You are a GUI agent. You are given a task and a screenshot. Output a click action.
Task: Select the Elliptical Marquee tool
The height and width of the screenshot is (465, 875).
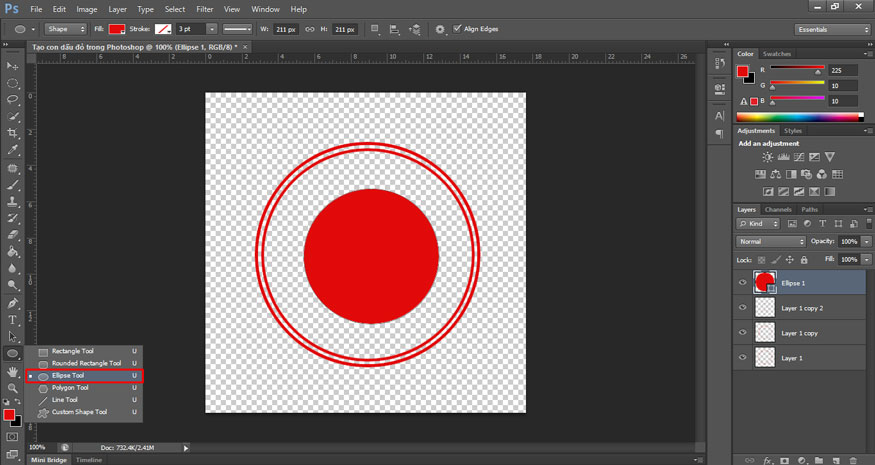pyautogui.click(x=12, y=83)
